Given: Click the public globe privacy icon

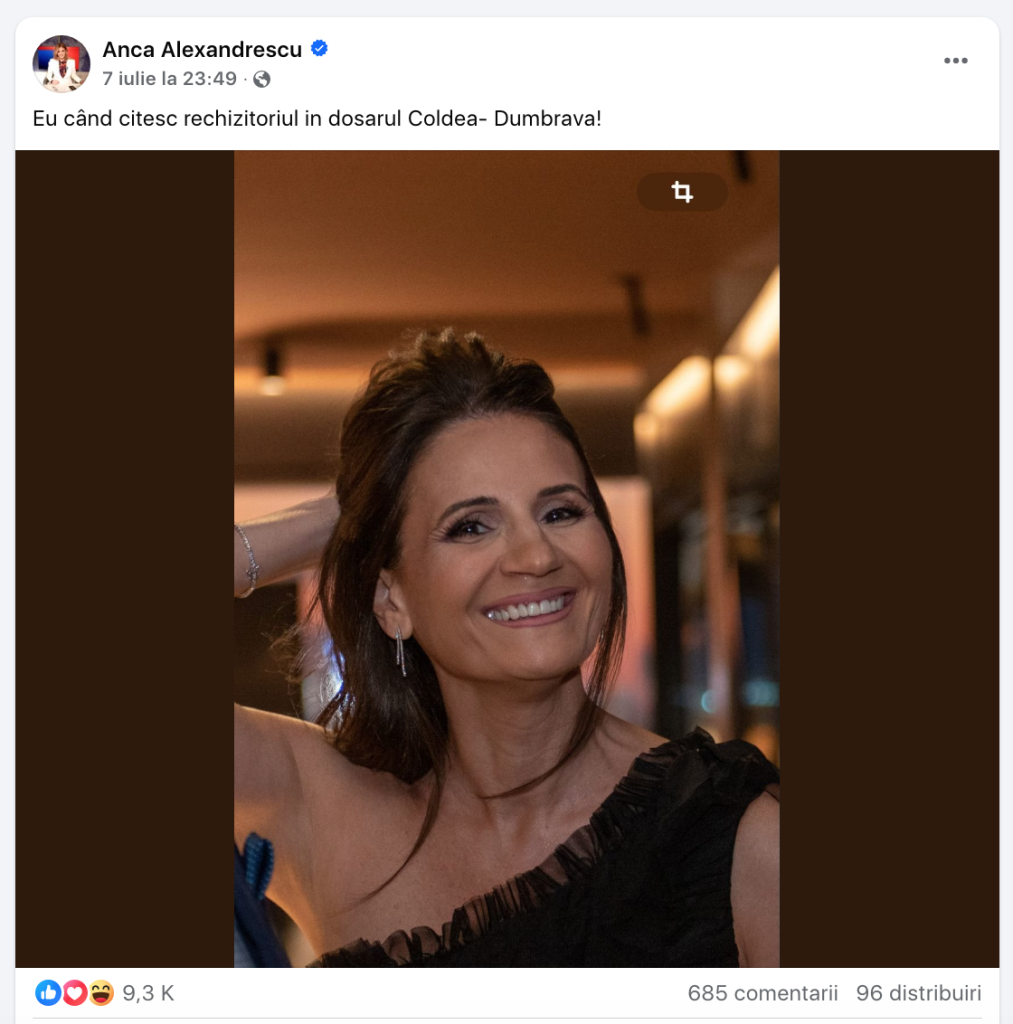Looking at the screenshot, I should click(262, 80).
